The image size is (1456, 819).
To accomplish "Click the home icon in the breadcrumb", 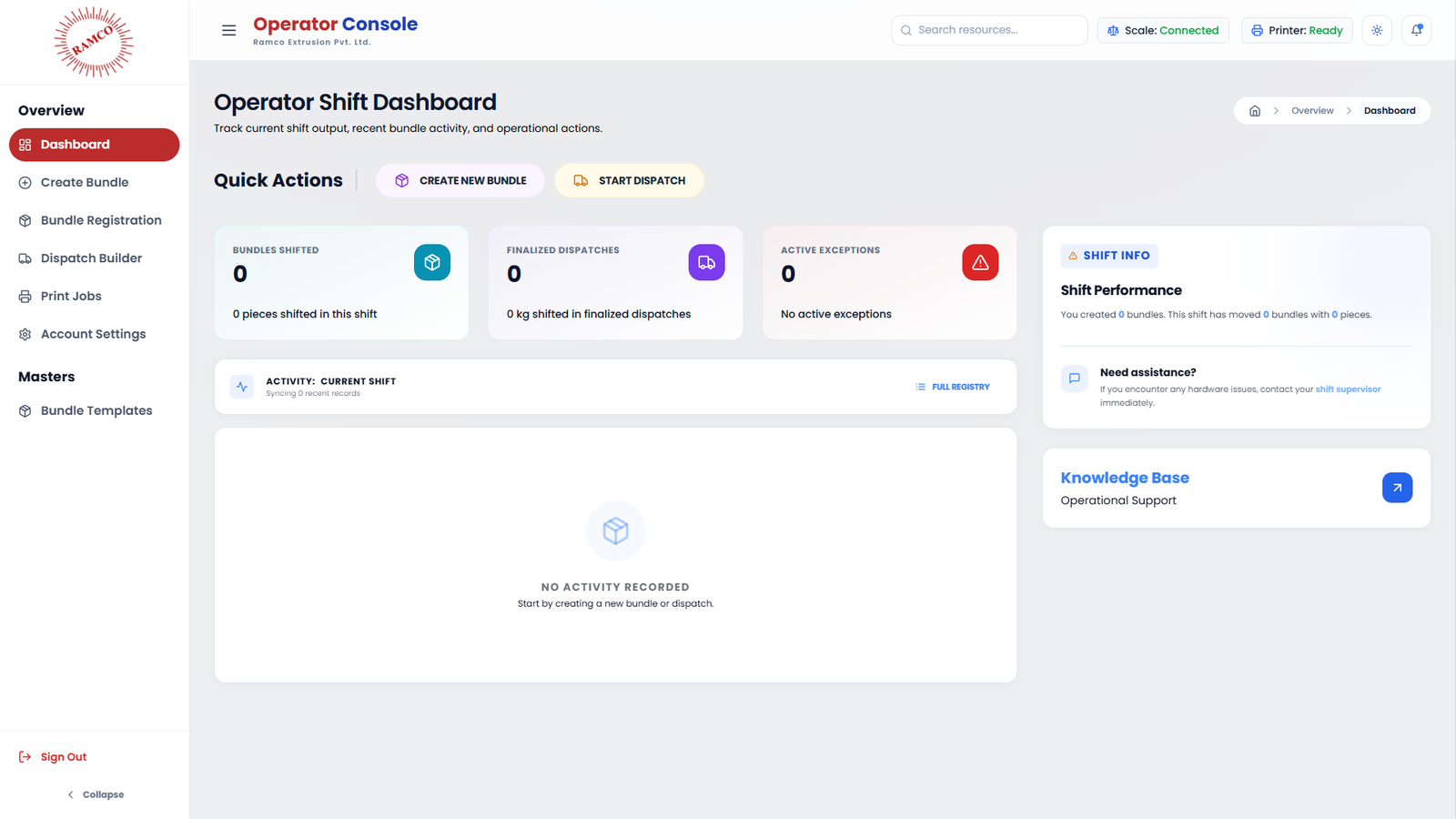I will (x=1255, y=111).
